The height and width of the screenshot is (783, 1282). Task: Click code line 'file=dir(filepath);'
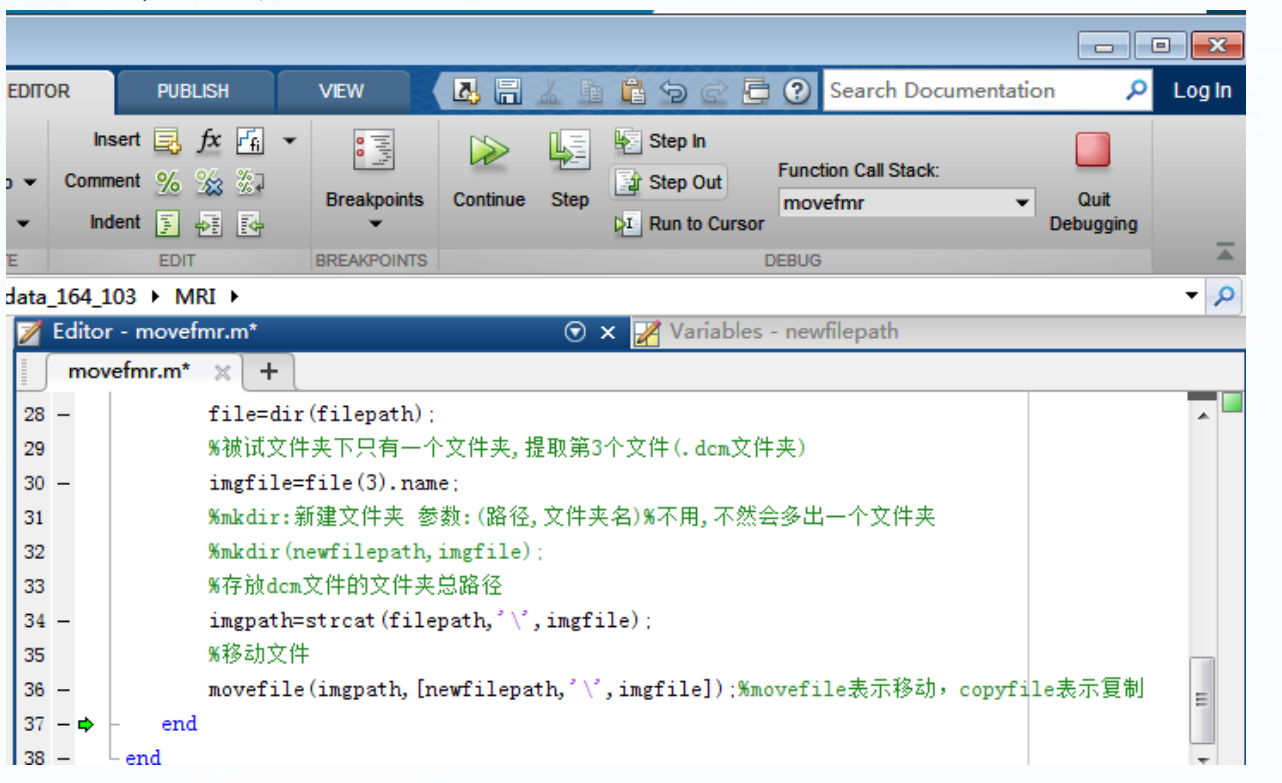[x=322, y=414]
